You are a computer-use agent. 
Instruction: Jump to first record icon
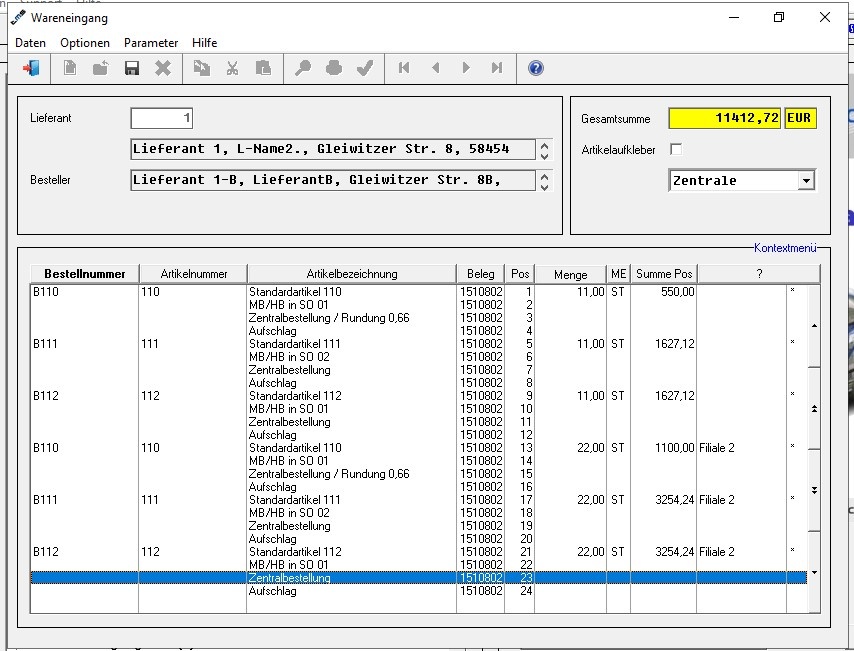pos(404,68)
